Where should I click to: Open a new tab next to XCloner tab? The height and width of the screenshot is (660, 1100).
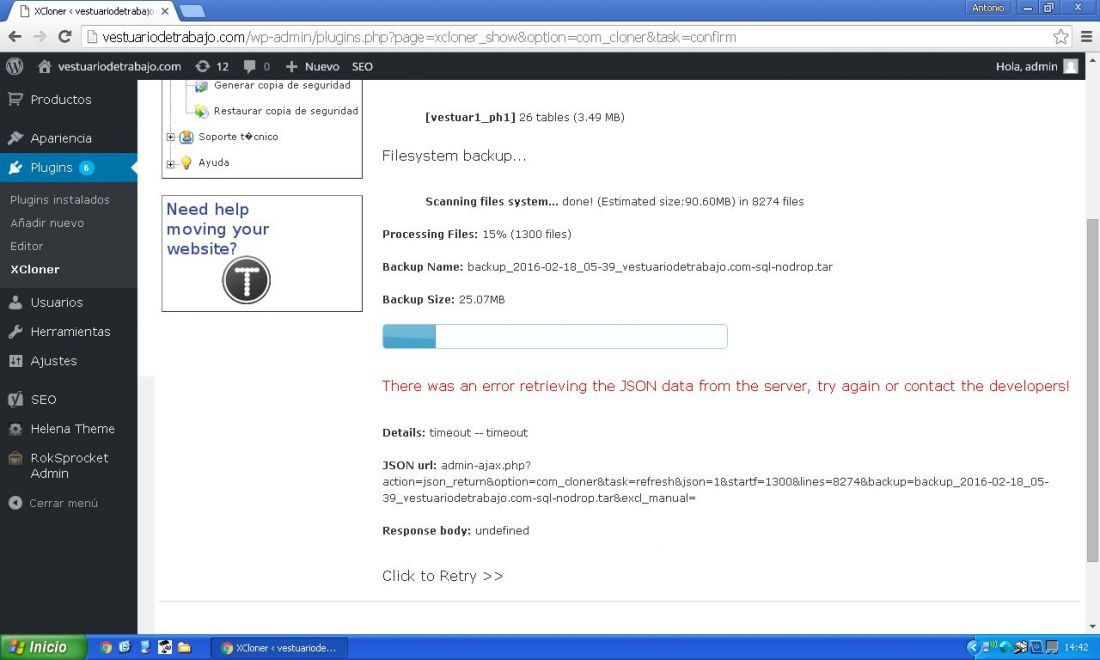click(192, 11)
